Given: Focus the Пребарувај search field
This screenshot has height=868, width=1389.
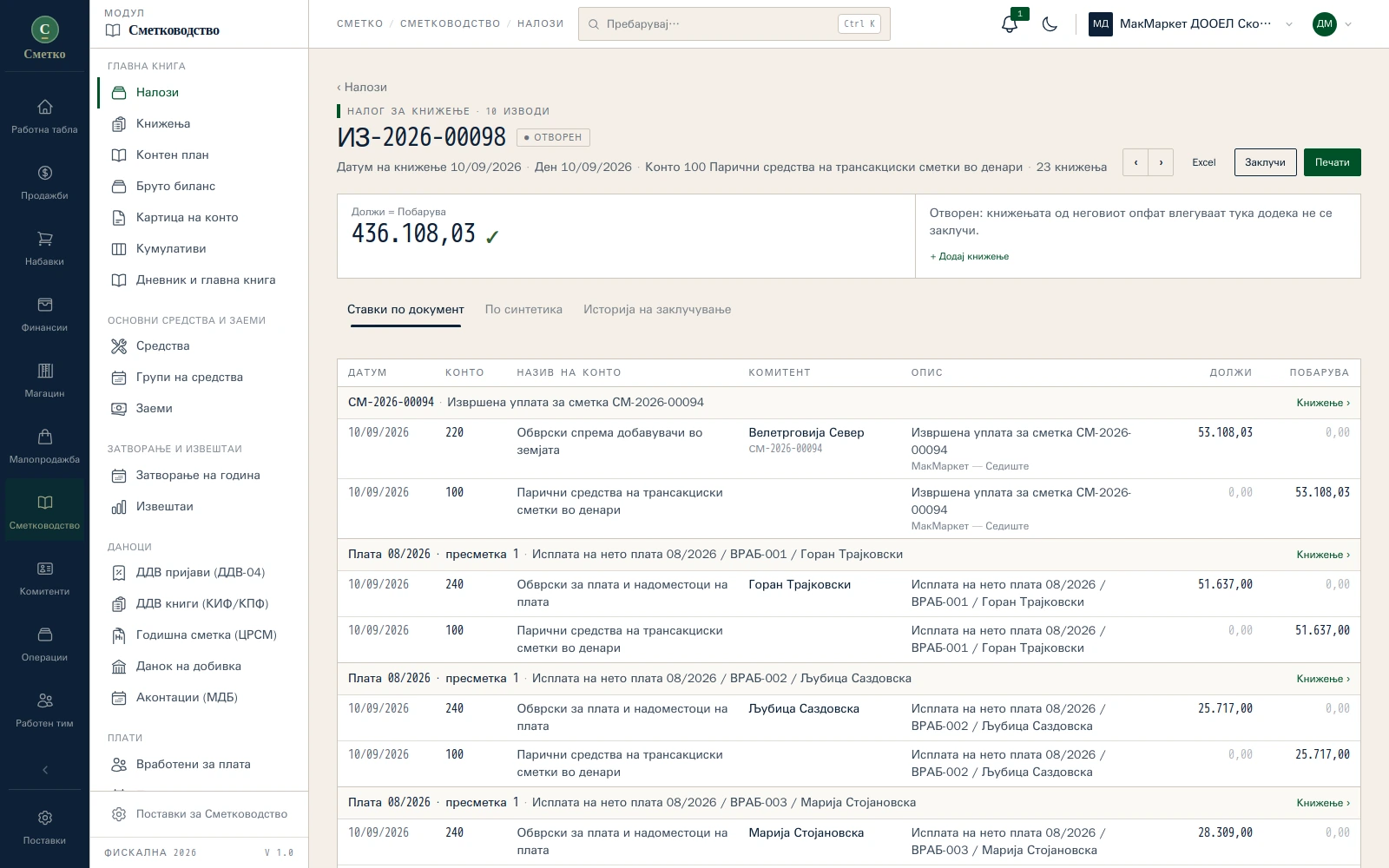Looking at the screenshot, I should [734, 24].
